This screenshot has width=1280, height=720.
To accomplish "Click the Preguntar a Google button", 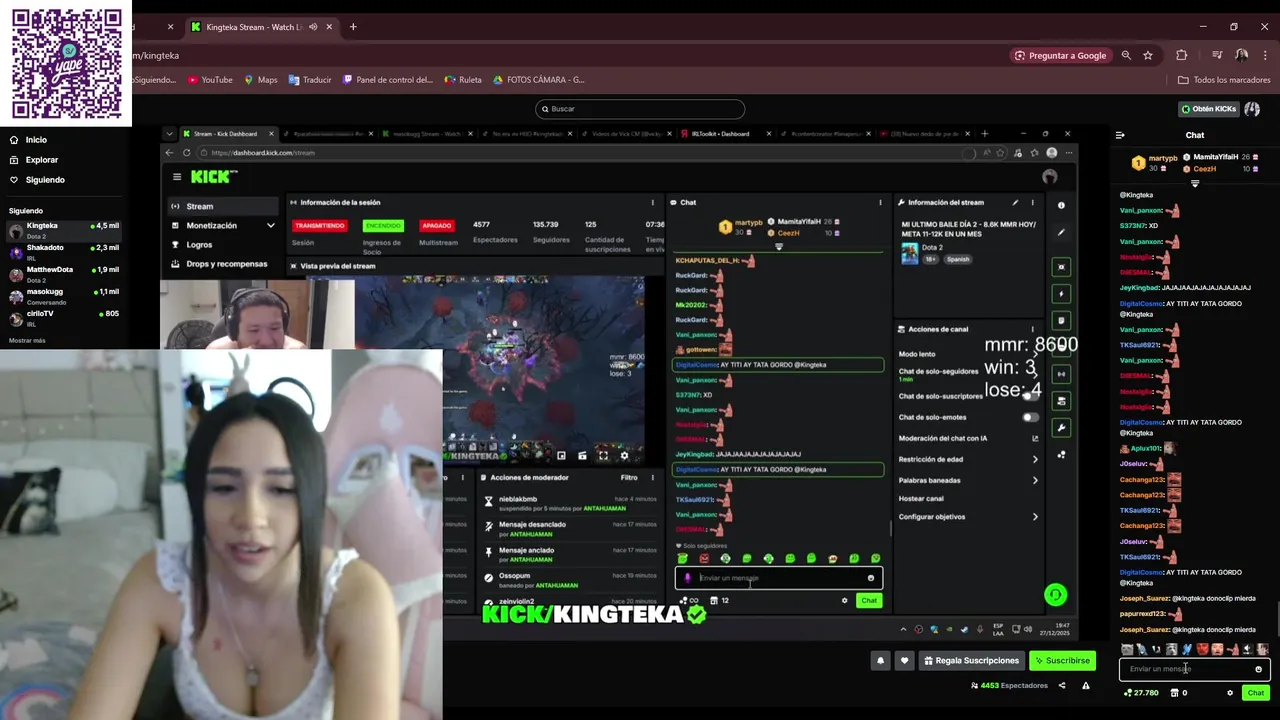I will coord(1060,56).
